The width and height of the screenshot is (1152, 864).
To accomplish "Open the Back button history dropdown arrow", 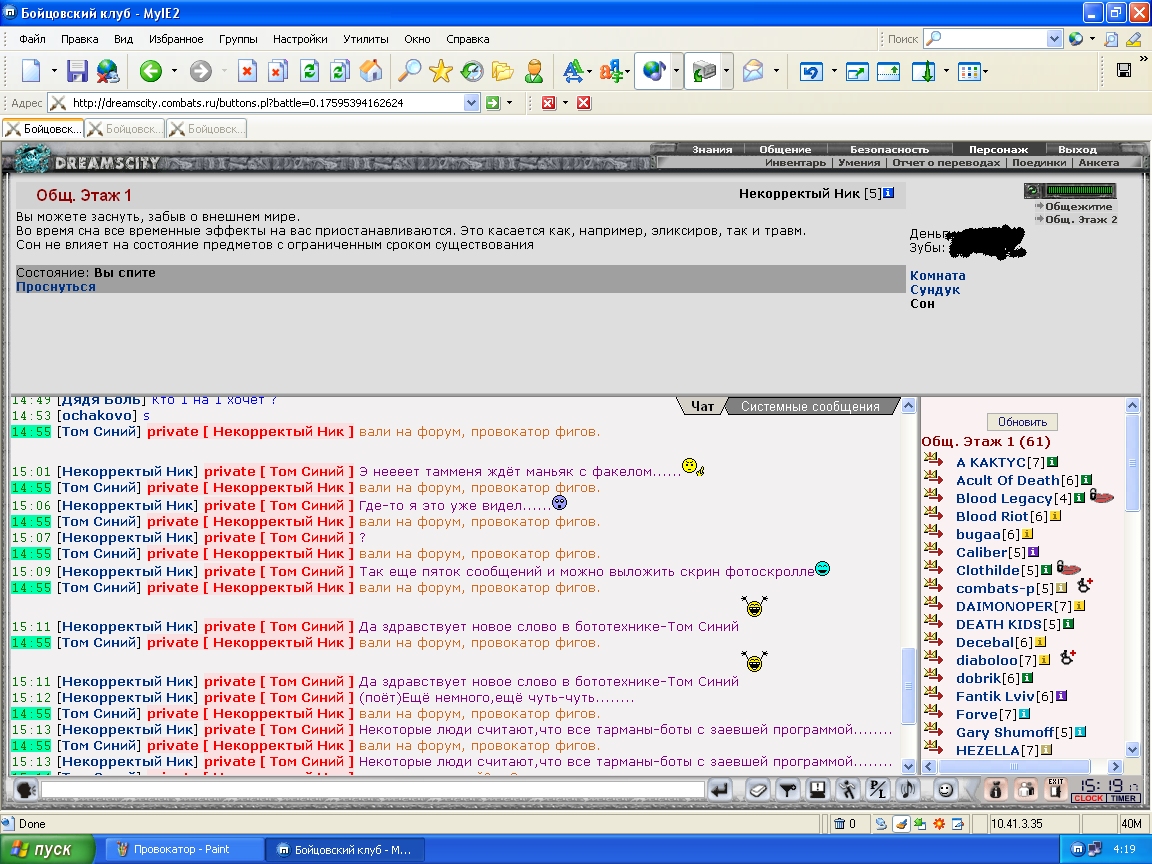I will click(174, 71).
